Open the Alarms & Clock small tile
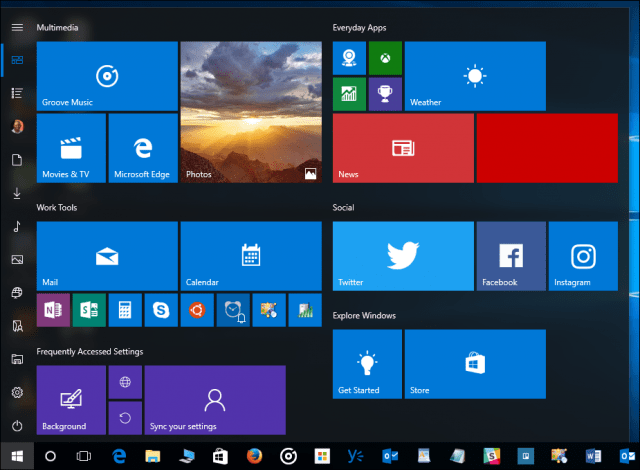This screenshot has width=640, height=470. click(233, 310)
